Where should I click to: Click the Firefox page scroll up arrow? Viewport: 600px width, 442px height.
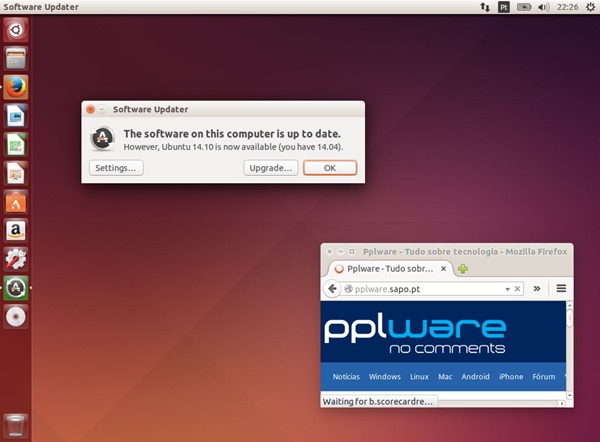[x=569, y=305]
